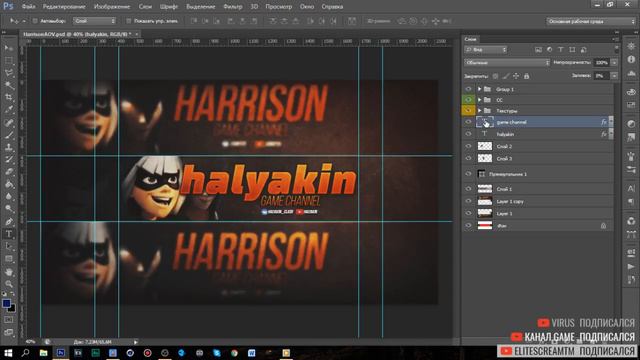Open fx effects on game channel layer
The height and width of the screenshot is (360, 640).
[604, 122]
